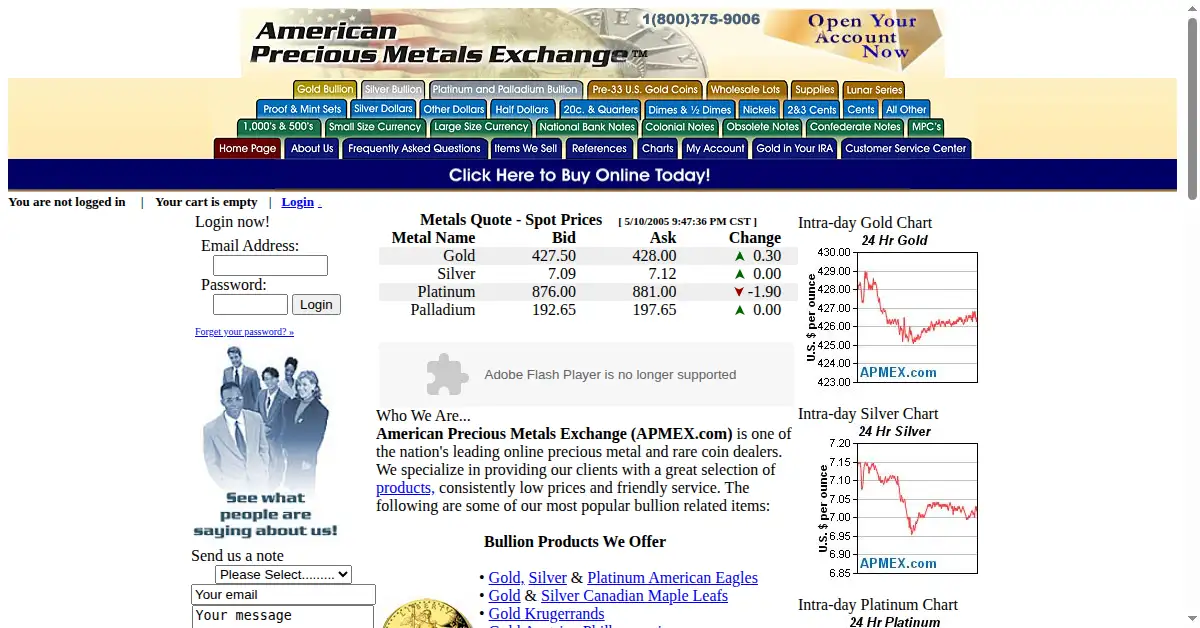Open the Silver Bullion tab
1200x628 pixels.
point(393,90)
